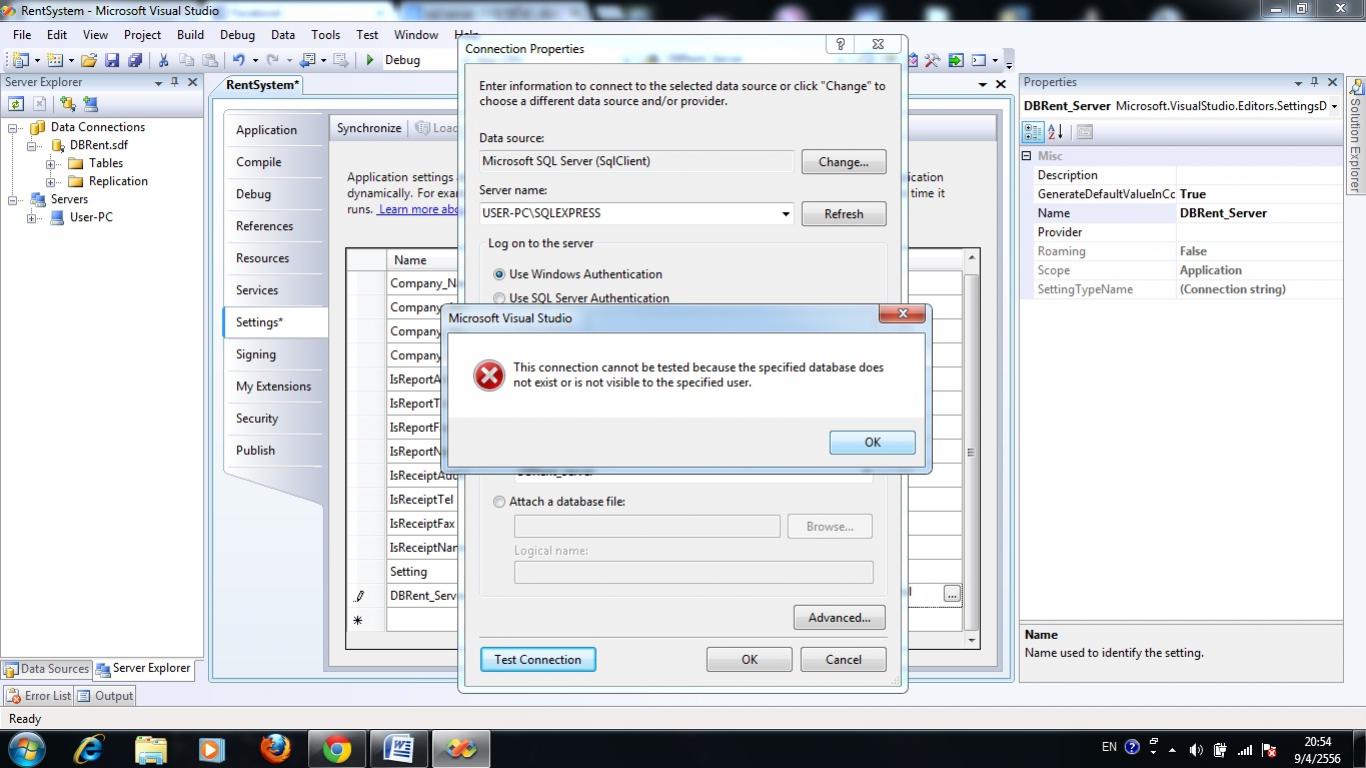Switch to the Error List tab
Viewport: 1366px width, 768px height.
[x=39, y=696]
